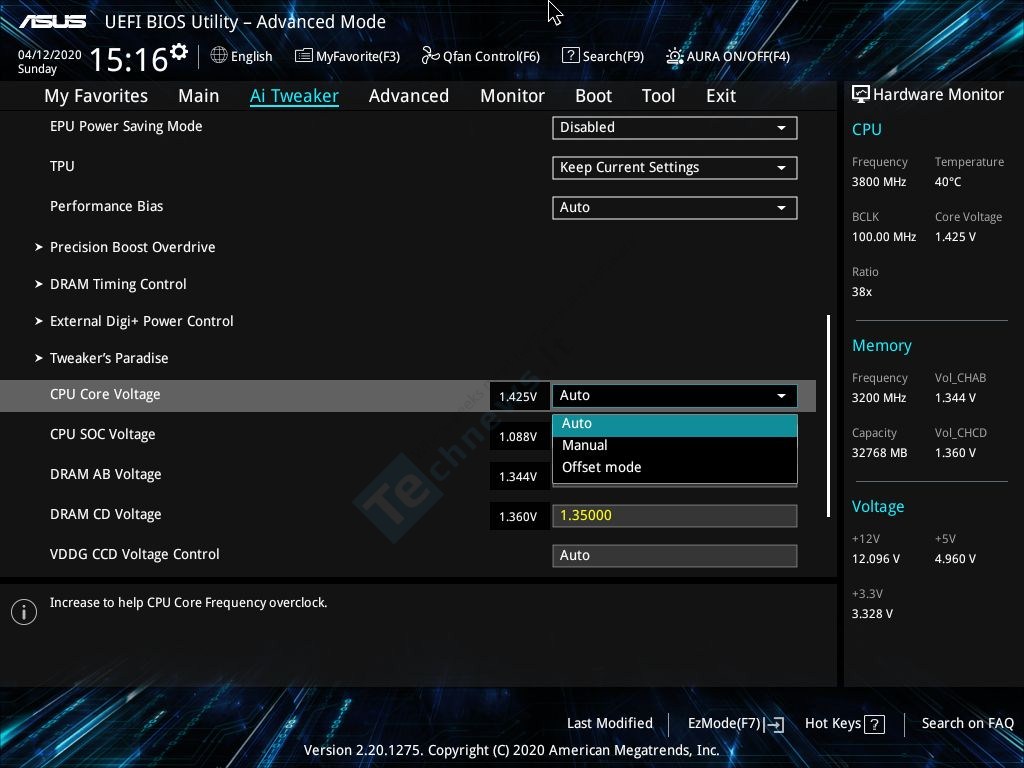Click the VDDG CCD Voltage Control field
The width and height of the screenshot is (1024, 768).
click(x=675, y=556)
